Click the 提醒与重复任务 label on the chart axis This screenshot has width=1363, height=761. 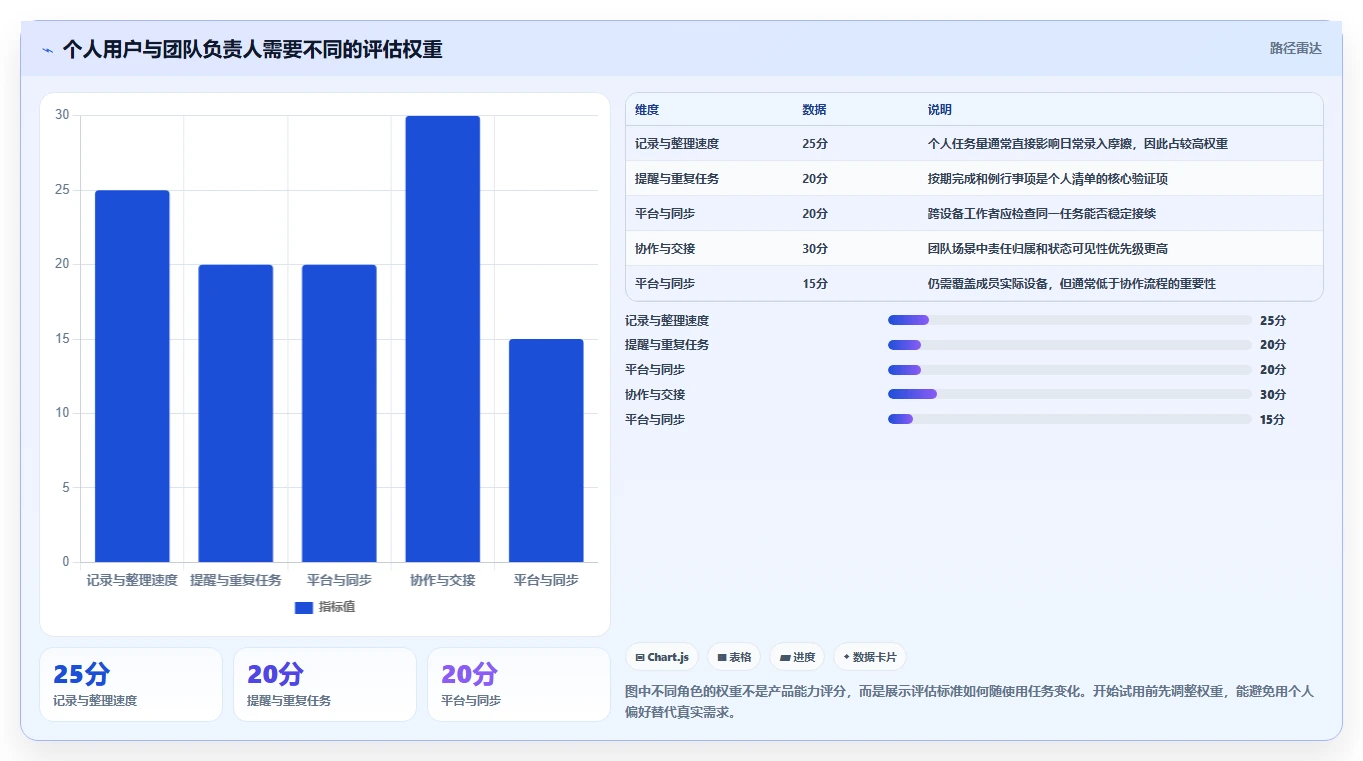pyautogui.click(x=236, y=580)
